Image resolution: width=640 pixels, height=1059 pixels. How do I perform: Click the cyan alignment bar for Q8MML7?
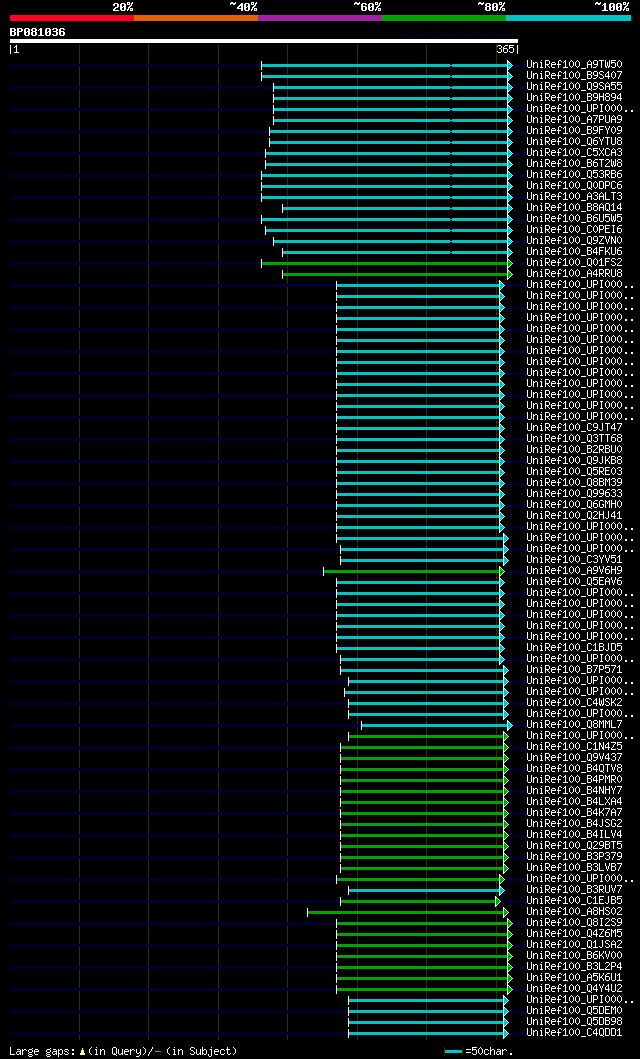(437, 725)
